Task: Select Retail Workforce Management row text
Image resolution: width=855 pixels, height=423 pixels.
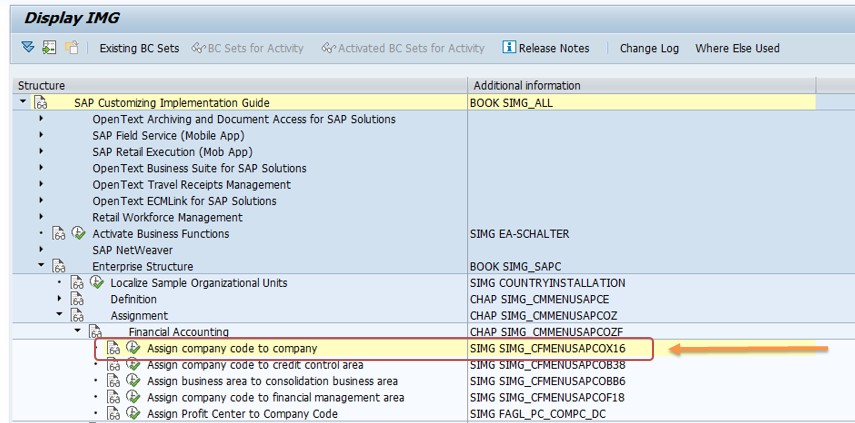Action: pos(167,217)
